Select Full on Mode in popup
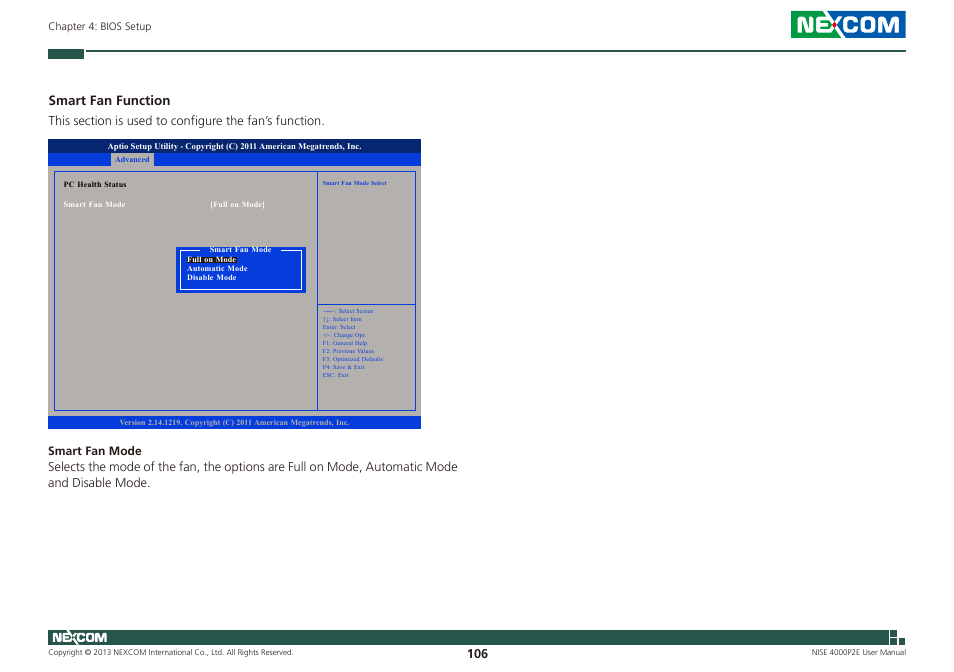 (x=211, y=260)
